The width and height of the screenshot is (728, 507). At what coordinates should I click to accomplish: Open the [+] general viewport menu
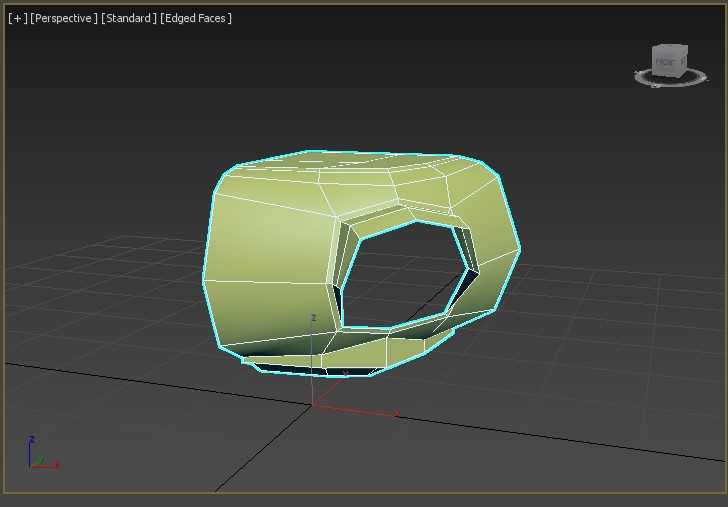click(x=17, y=18)
